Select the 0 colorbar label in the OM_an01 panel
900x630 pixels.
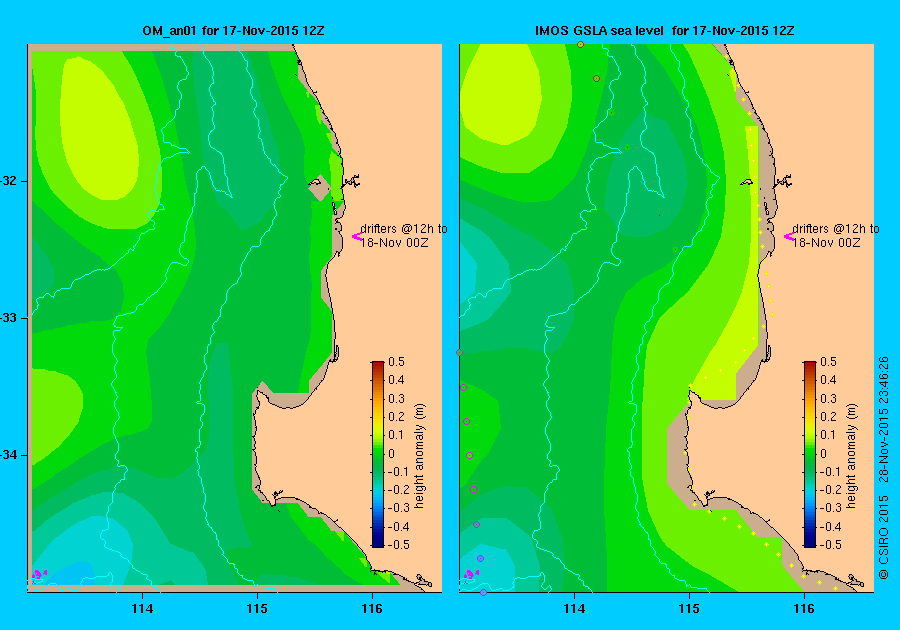coord(391,453)
